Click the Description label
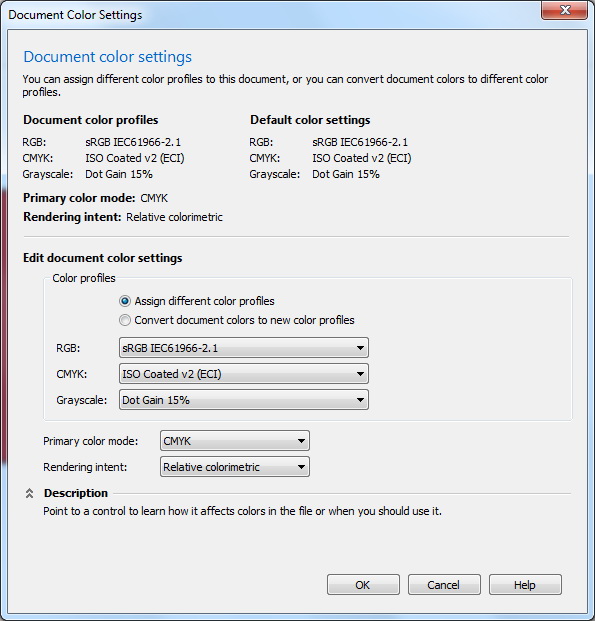This screenshot has width=595, height=621. point(76,493)
